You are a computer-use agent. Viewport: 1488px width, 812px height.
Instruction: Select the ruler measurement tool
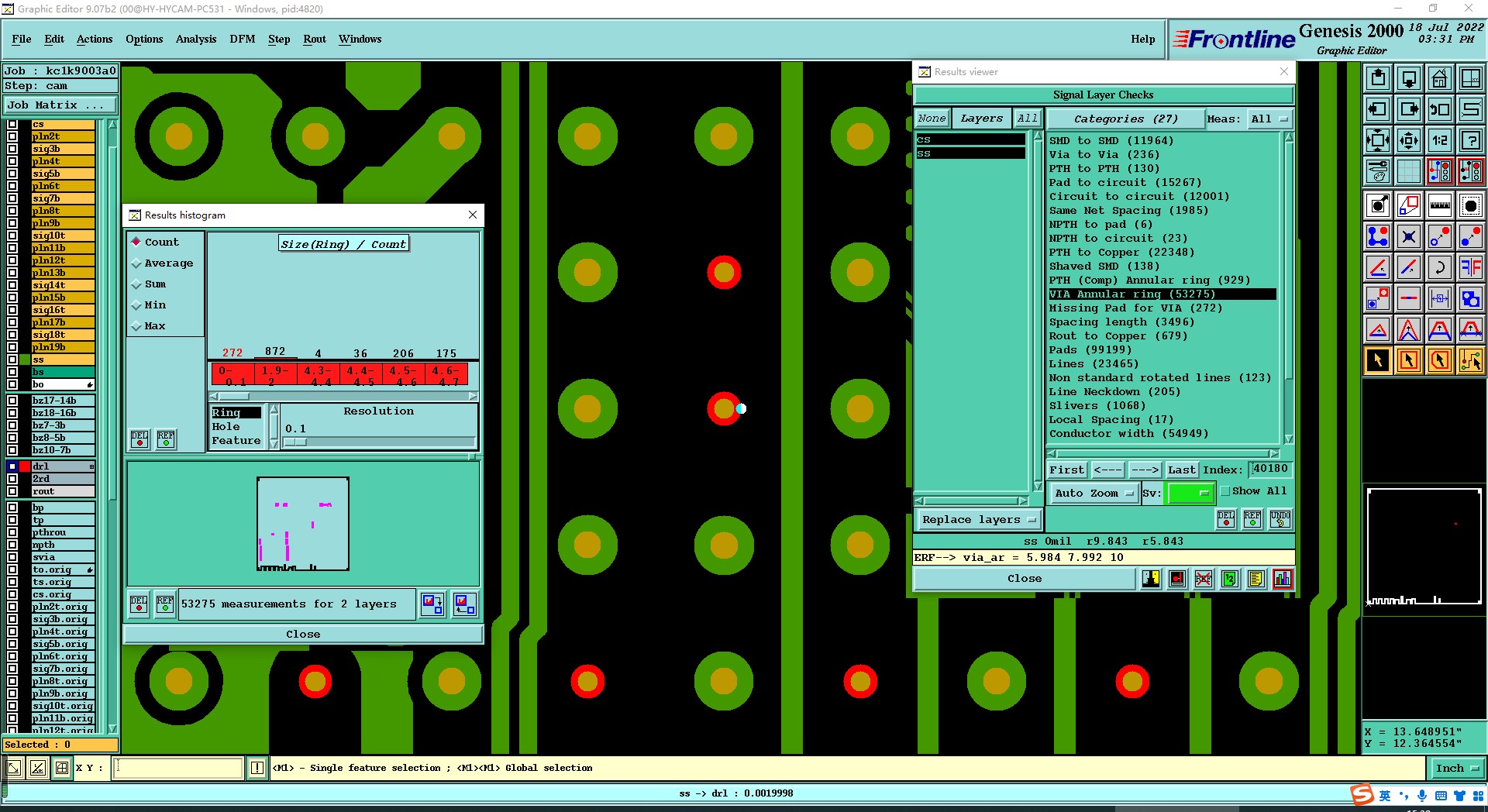click(1439, 205)
